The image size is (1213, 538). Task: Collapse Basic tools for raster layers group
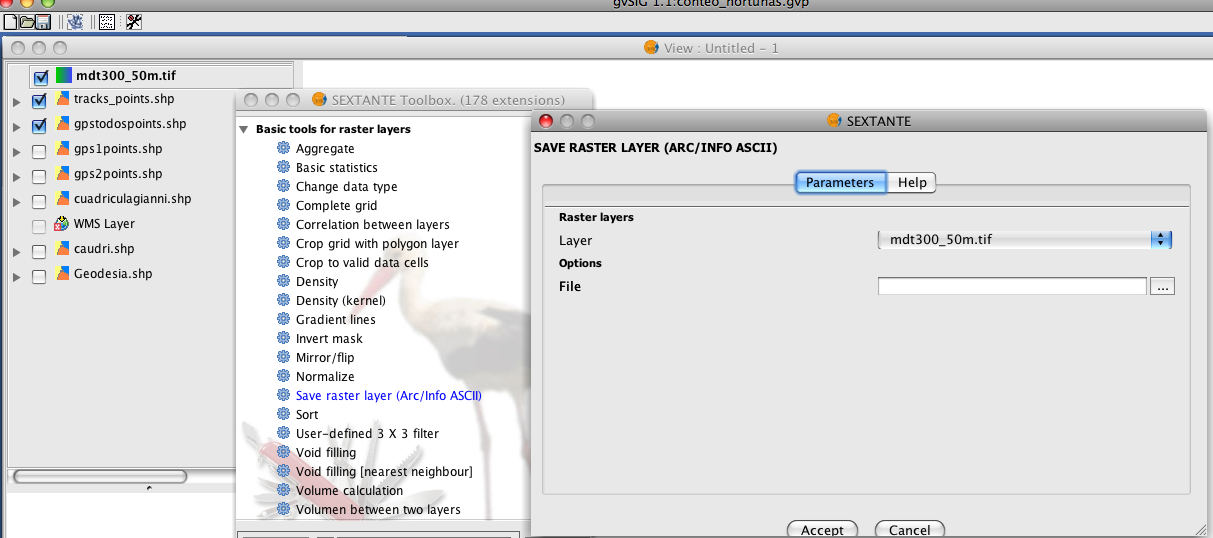[x=244, y=130]
